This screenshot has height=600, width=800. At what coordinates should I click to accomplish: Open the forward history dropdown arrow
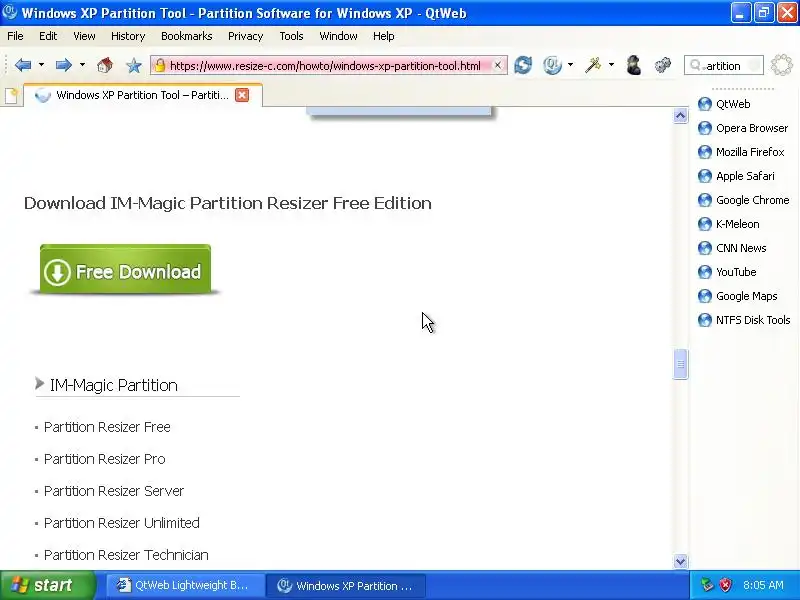point(82,65)
